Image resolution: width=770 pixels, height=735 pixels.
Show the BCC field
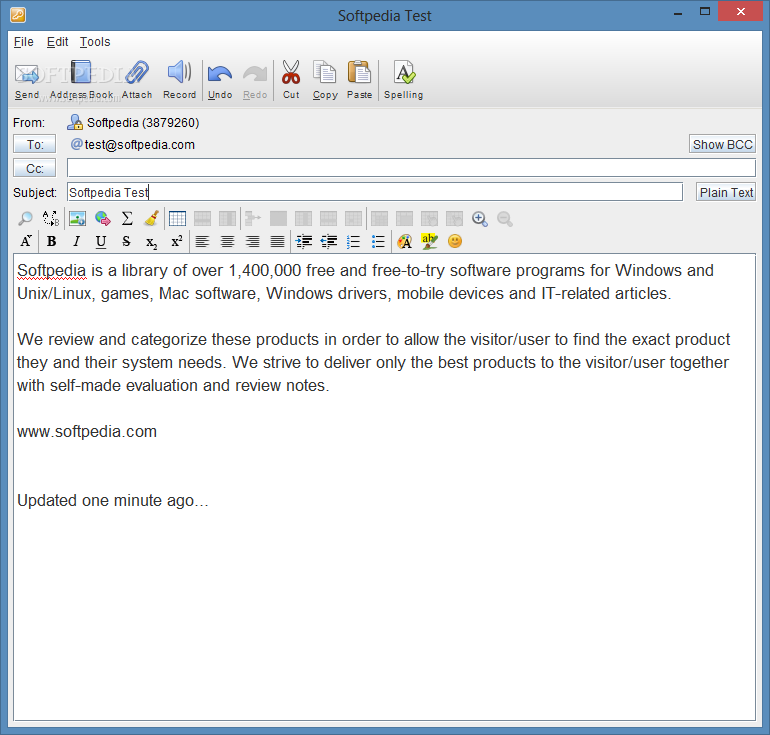(722, 144)
